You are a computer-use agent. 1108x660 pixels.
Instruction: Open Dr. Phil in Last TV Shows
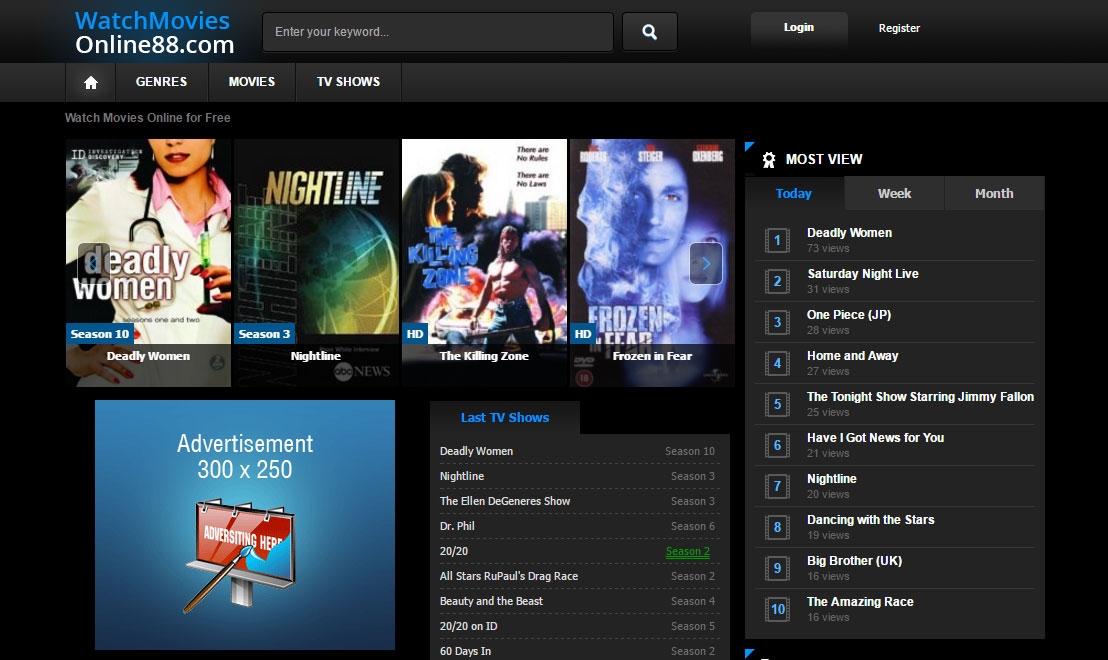(x=456, y=526)
